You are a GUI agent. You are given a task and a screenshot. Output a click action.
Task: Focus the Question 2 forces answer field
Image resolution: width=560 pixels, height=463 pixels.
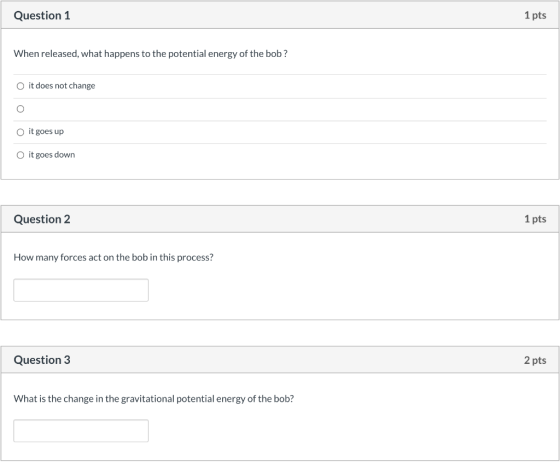81,290
